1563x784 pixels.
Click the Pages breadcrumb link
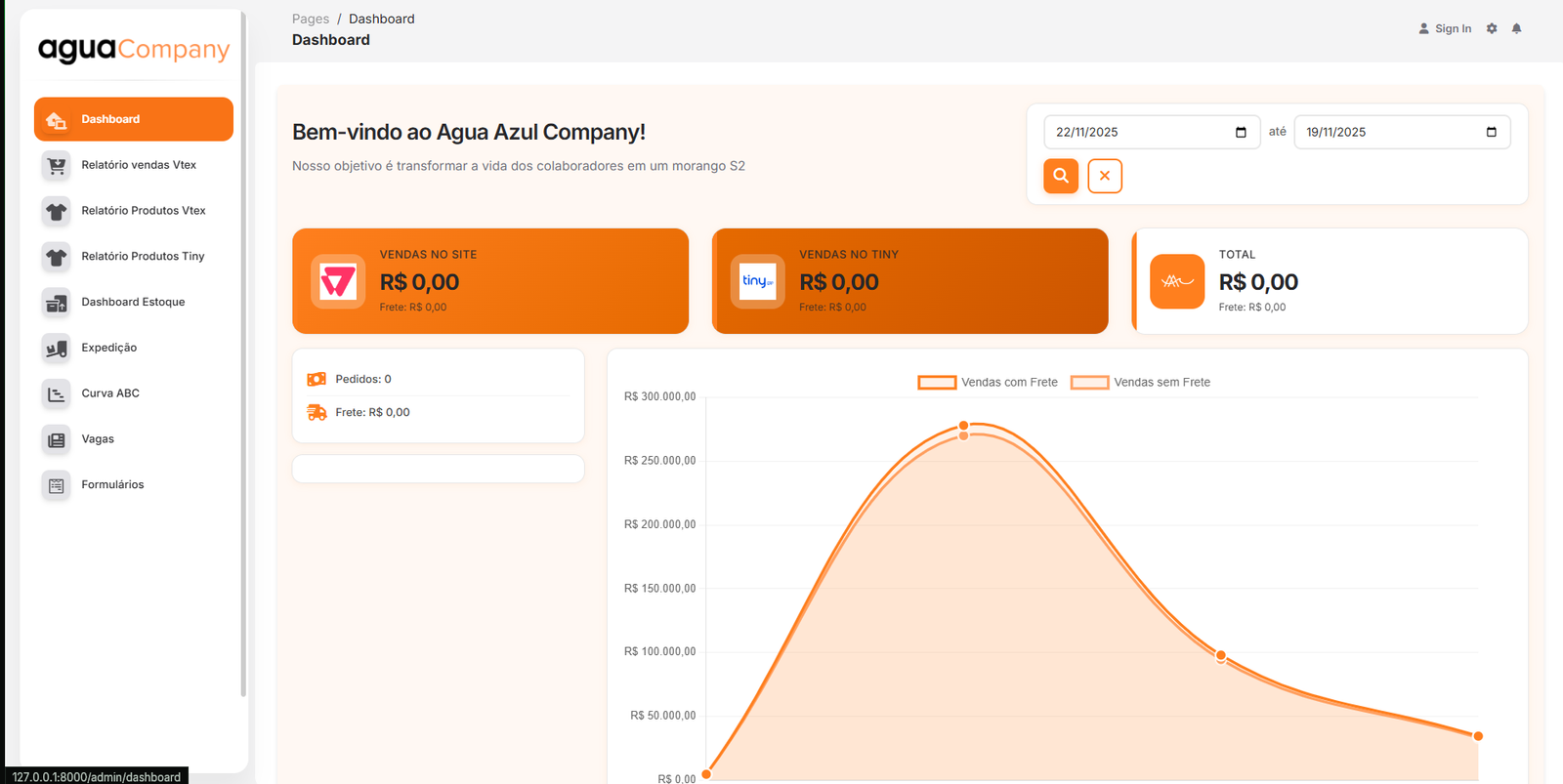tap(311, 19)
